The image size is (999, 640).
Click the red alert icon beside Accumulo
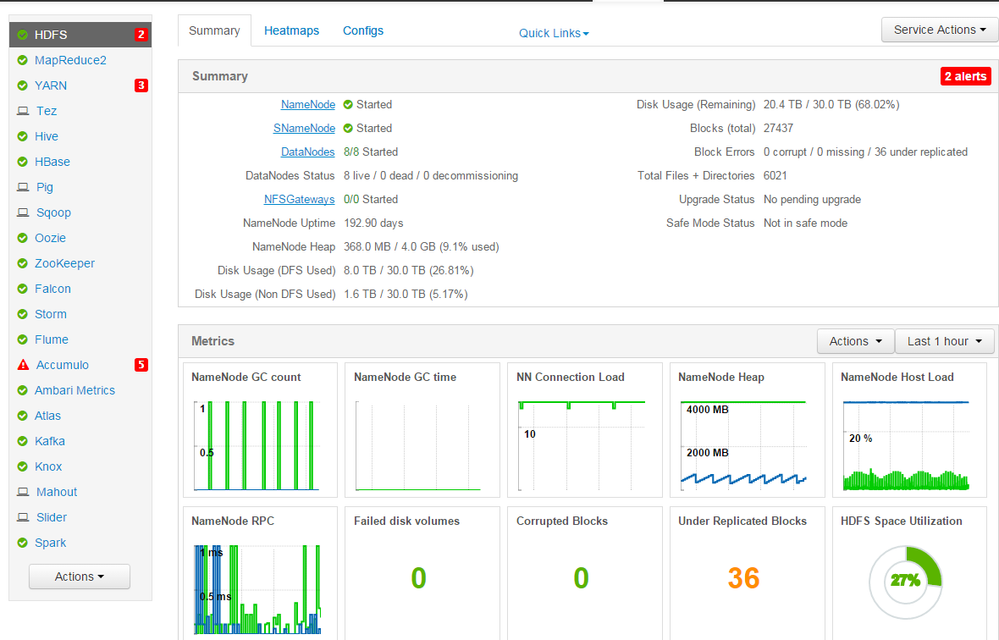point(23,364)
